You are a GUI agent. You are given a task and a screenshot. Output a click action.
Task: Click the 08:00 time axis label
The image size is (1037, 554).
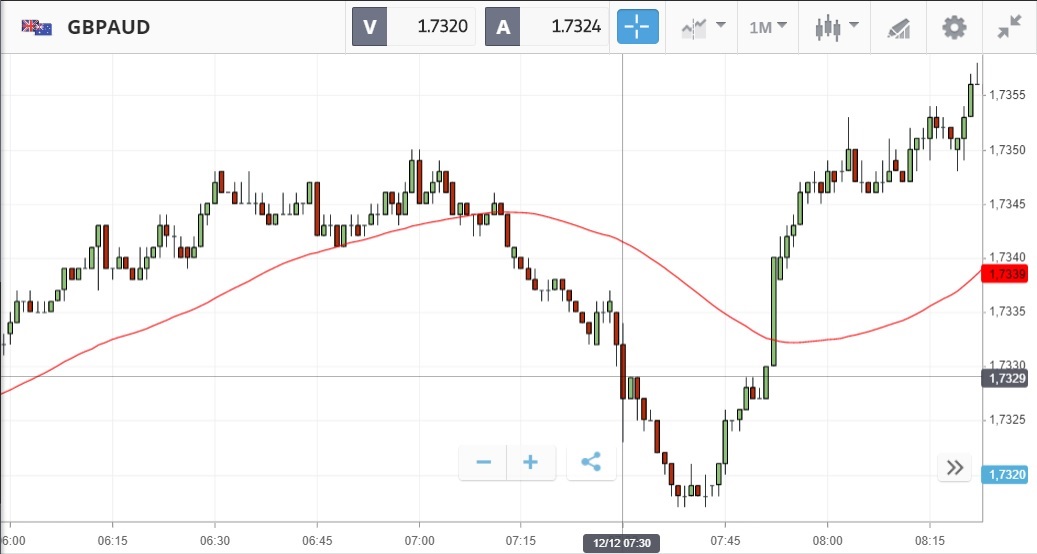828,540
